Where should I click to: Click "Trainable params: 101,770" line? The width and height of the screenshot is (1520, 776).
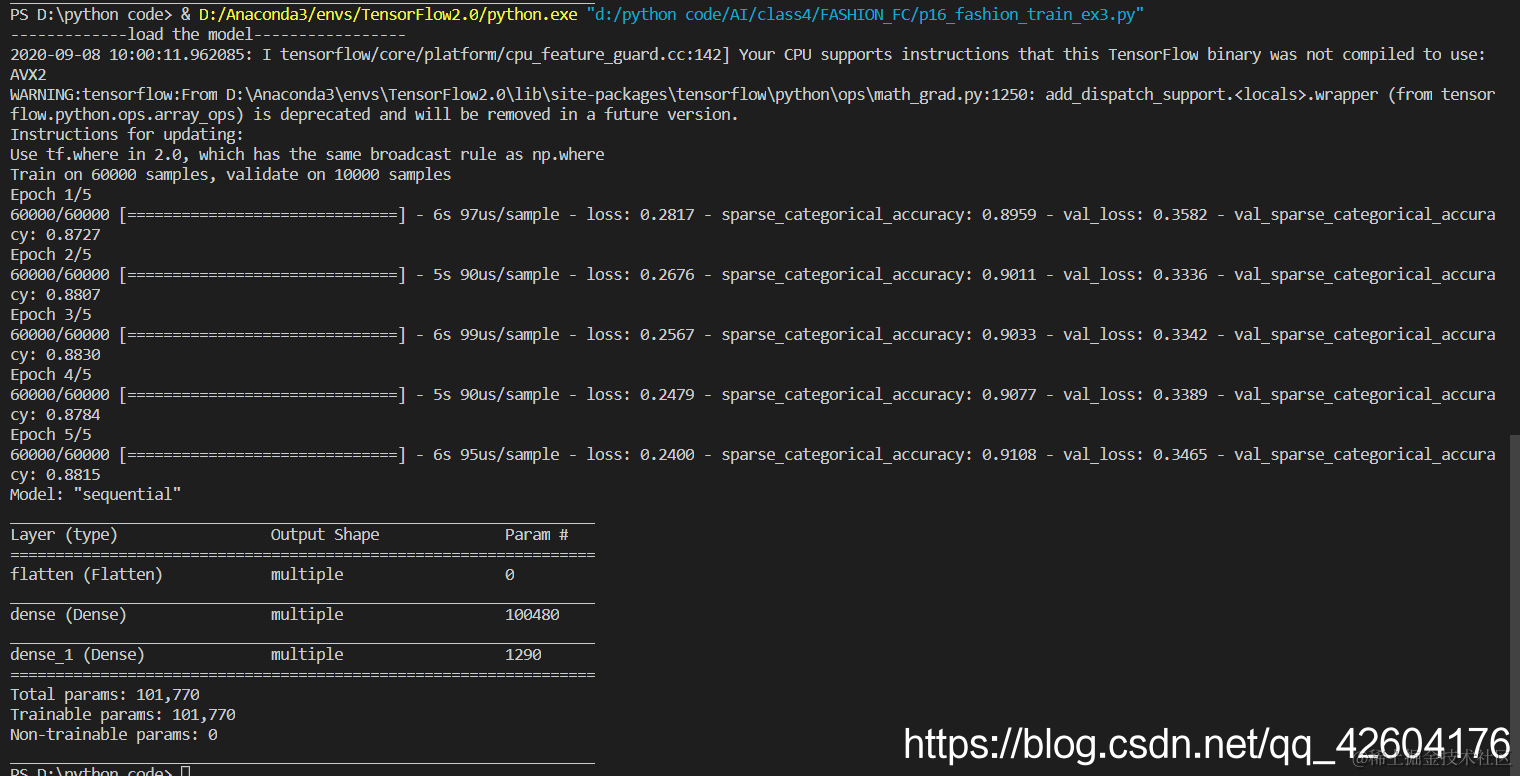(x=123, y=714)
